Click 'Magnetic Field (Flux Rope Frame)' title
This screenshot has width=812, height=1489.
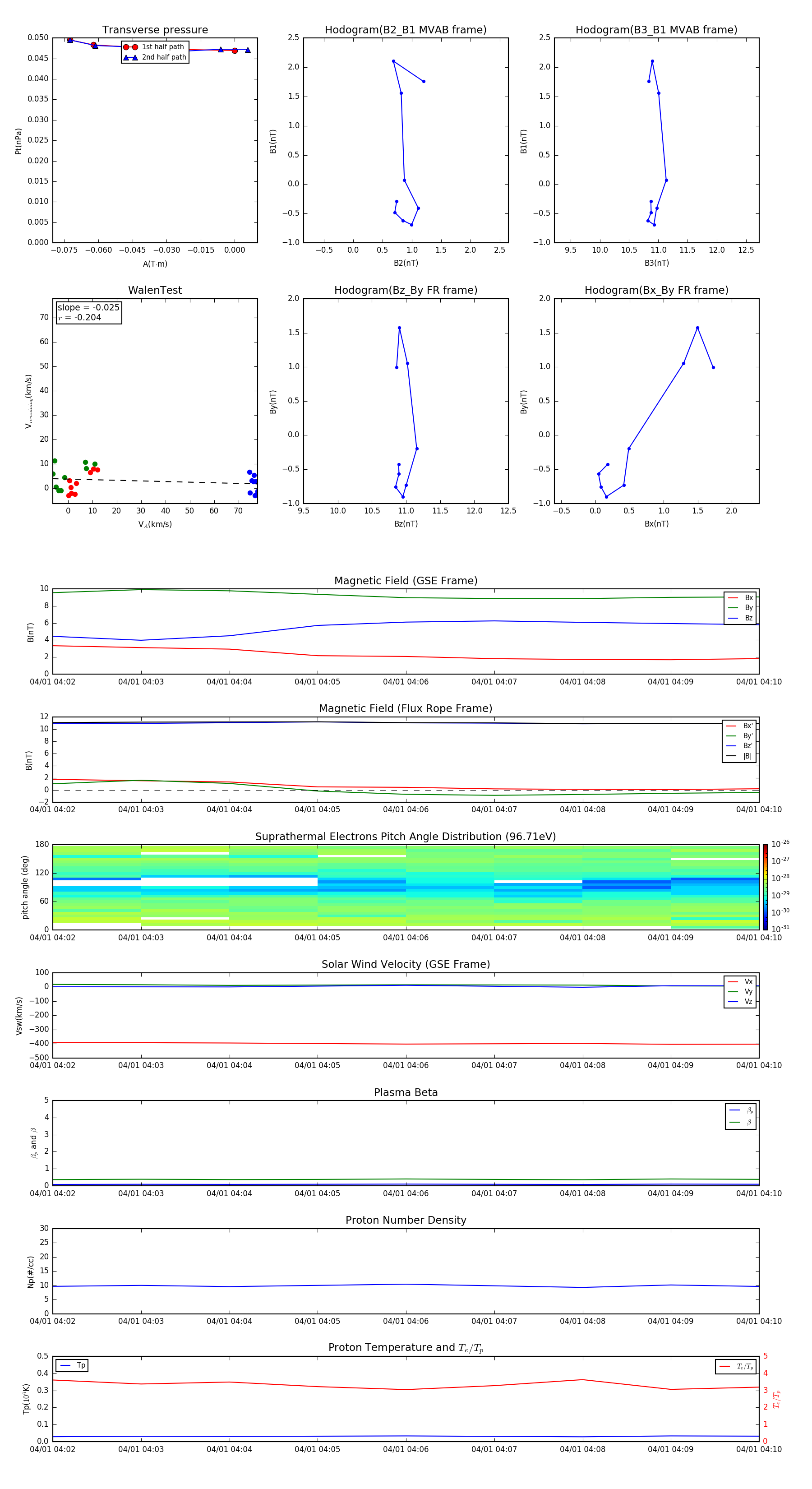(406, 709)
